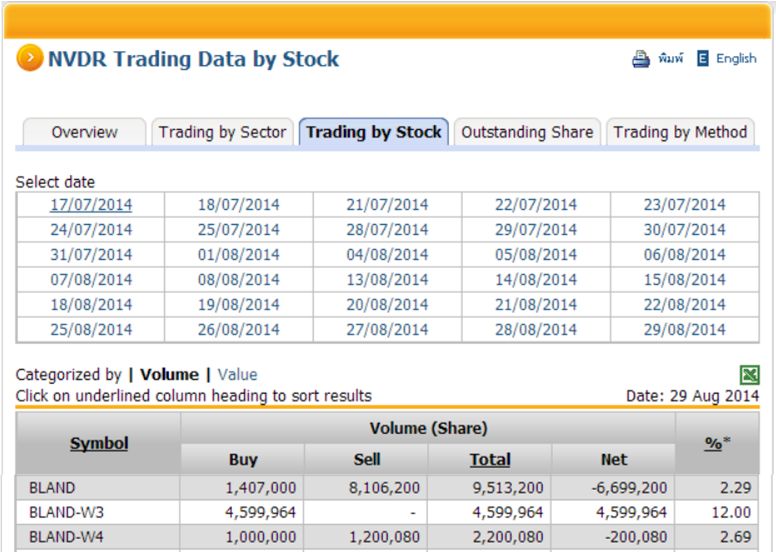Click the printer icon
Screen dimensions: 776x553
[641, 59]
